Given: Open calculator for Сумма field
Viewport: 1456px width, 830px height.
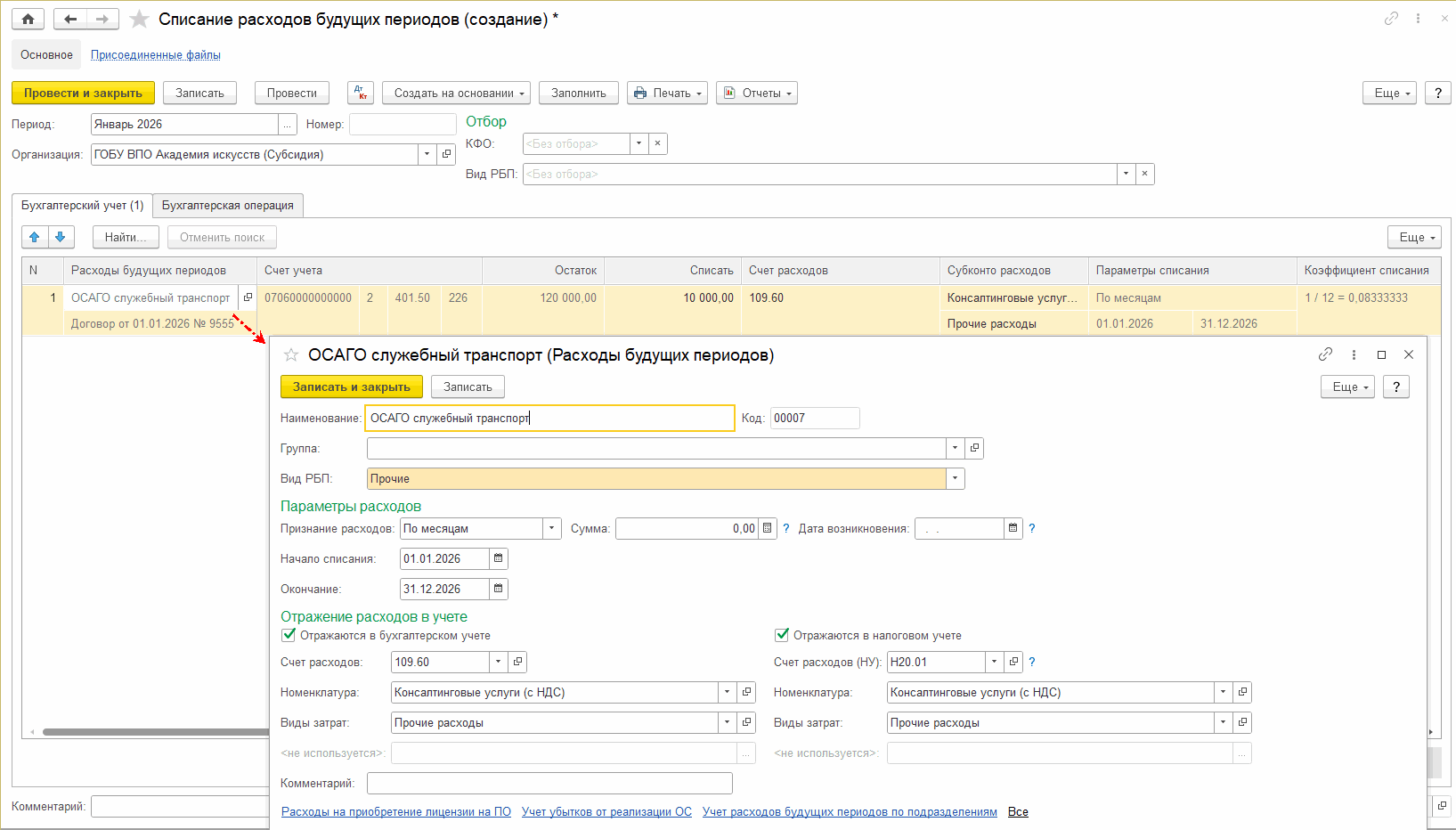Looking at the screenshot, I should point(767,528).
